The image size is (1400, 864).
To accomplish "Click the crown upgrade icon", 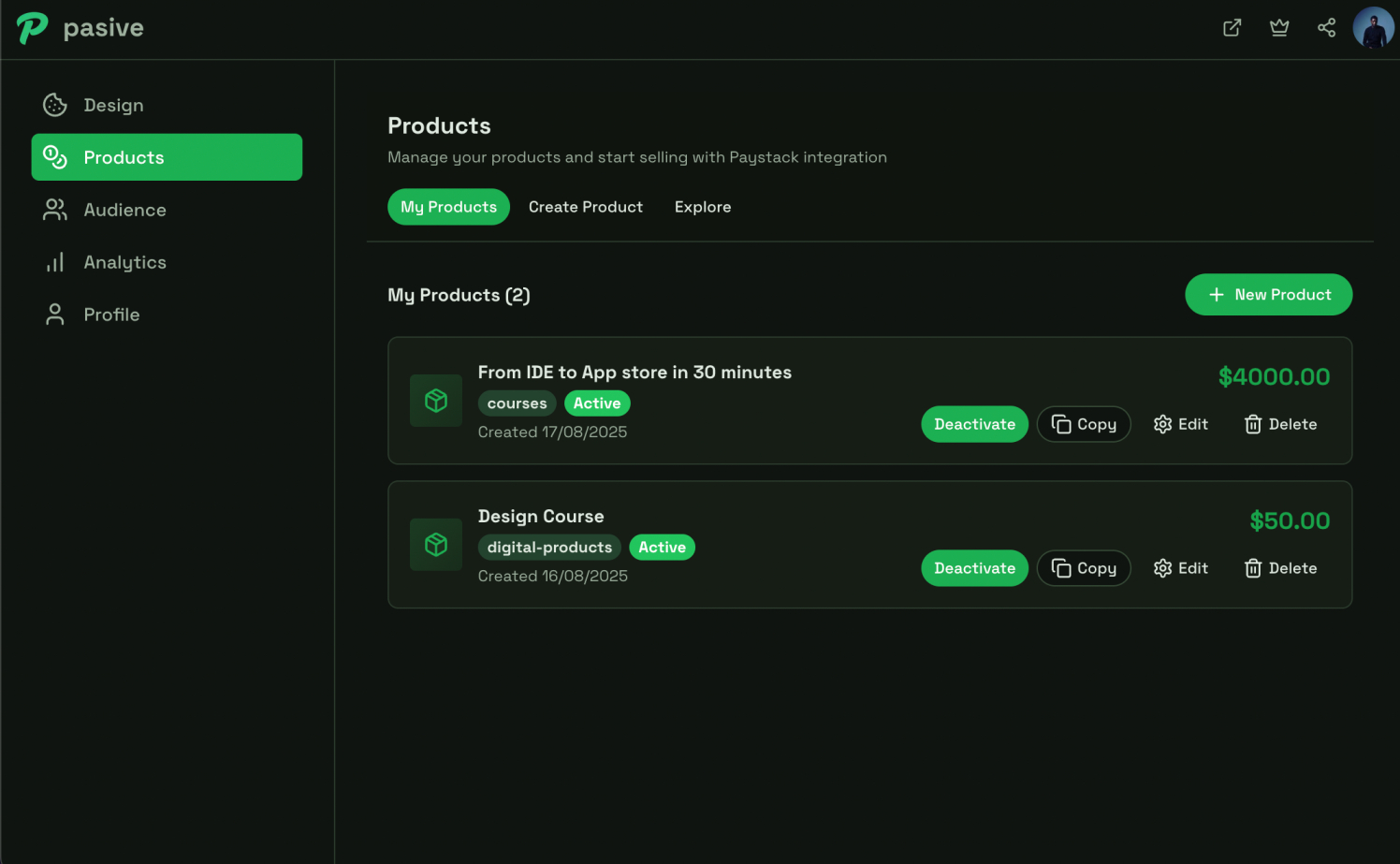I will pyautogui.click(x=1279, y=28).
